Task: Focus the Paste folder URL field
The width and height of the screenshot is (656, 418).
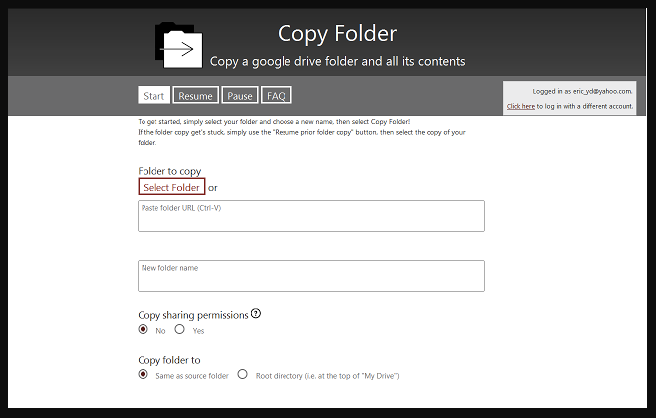Action: 311,216
